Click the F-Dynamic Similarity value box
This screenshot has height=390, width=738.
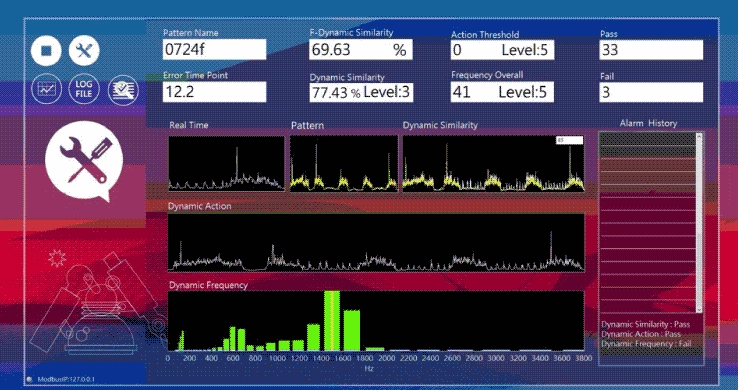[x=361, y=49]
